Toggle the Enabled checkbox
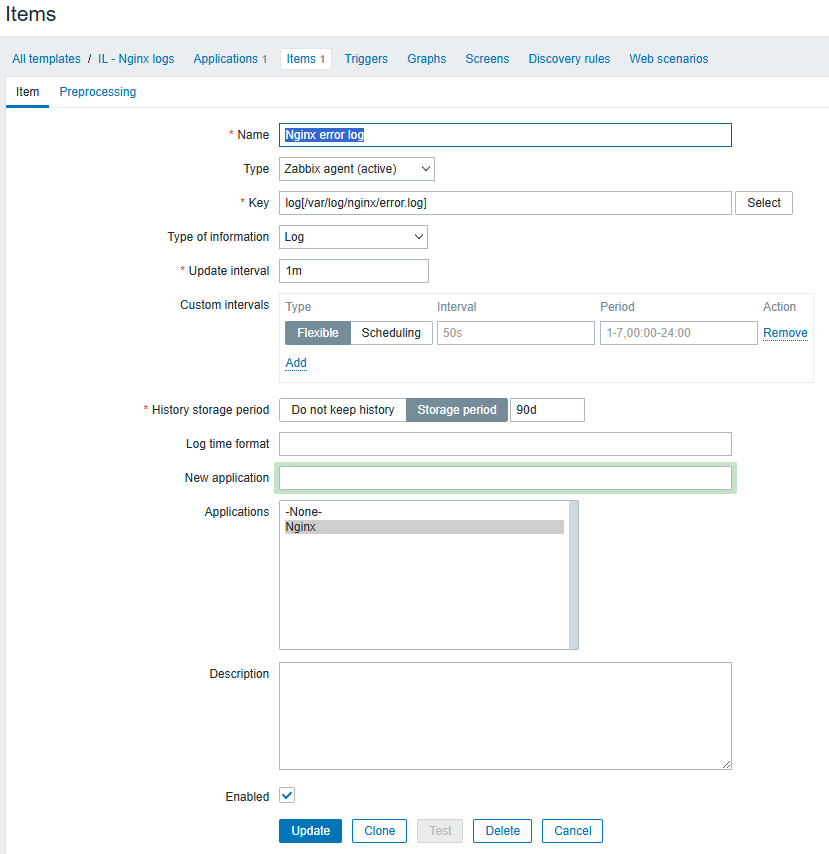The height and width of the screenshot is (854, 829). [286, 795]
